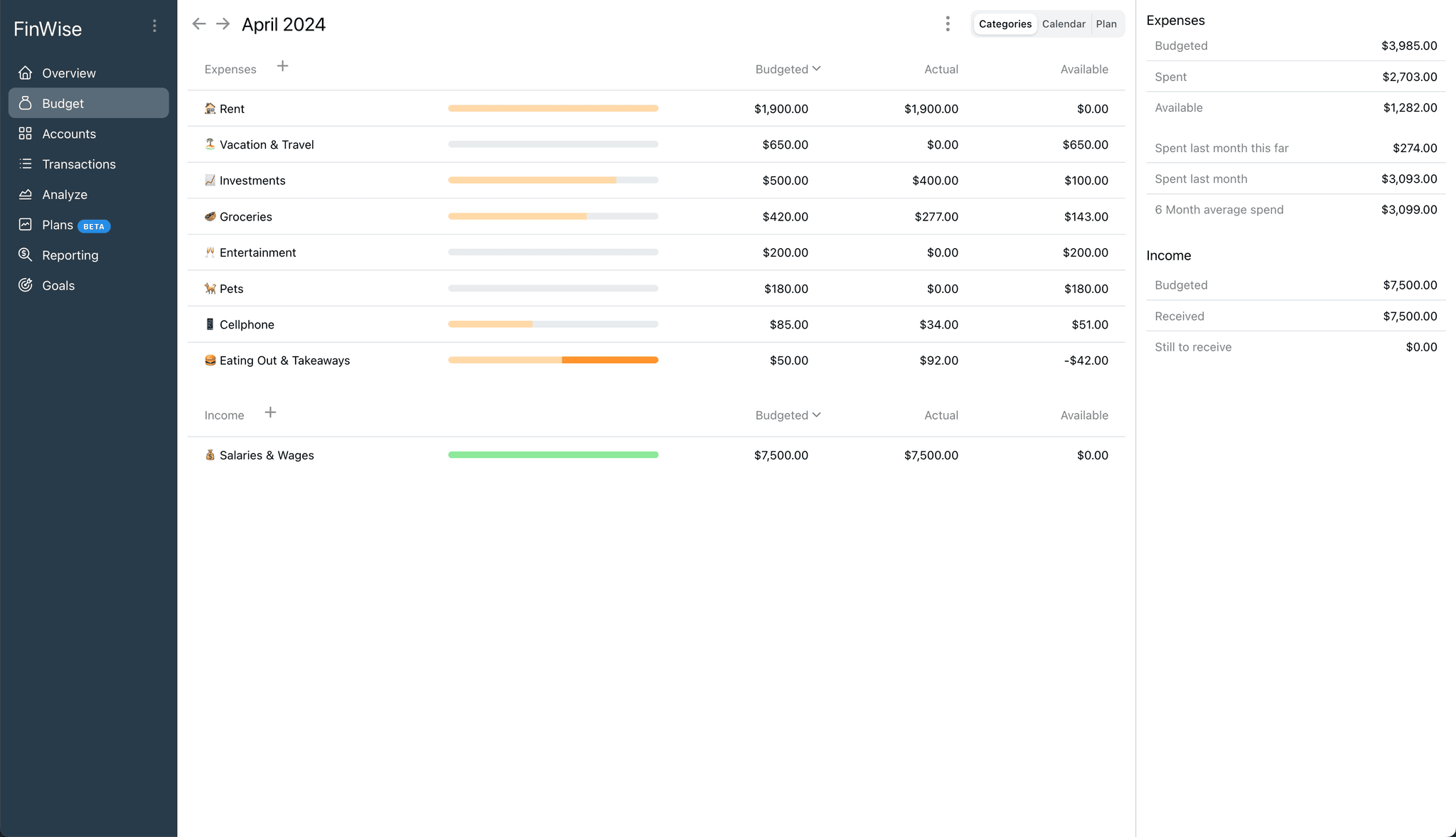The image size is (1456, 837).
Task: Open the FinWise options menu
Action: point(155,26)
